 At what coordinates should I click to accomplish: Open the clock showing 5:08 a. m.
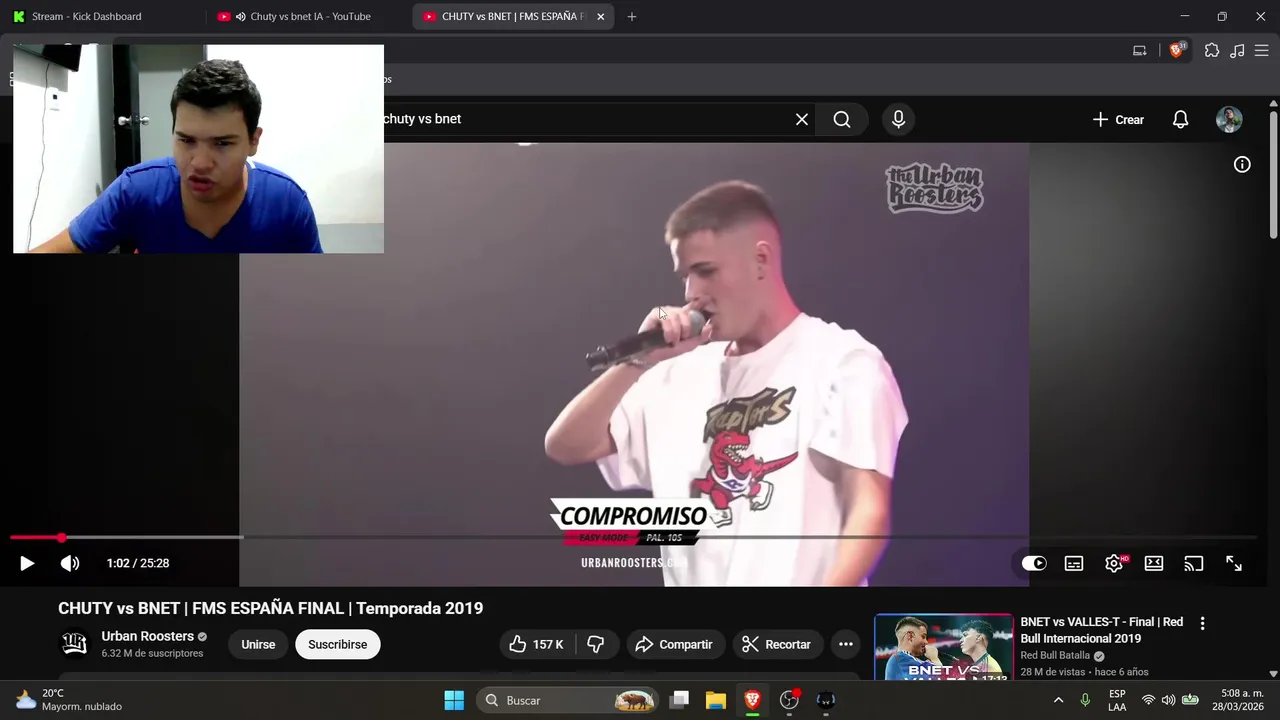click(x=1236, y=700)
